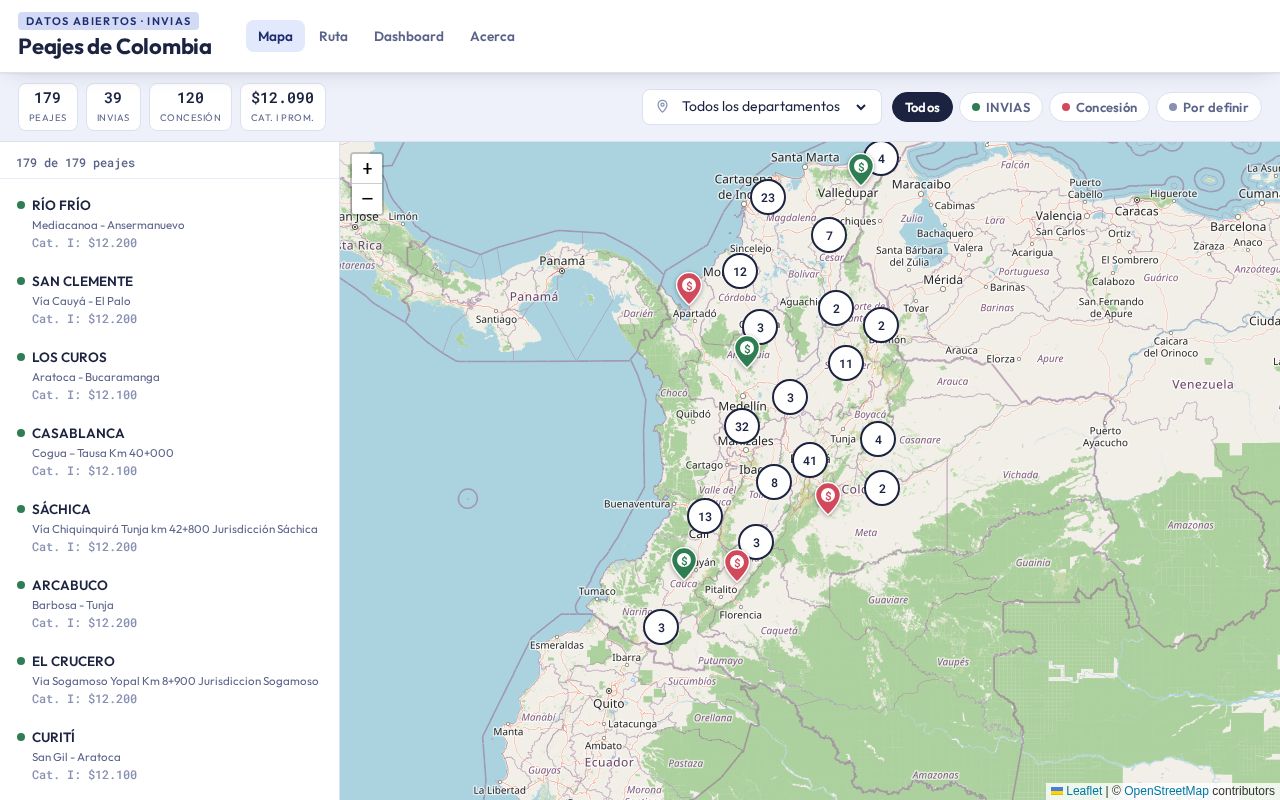Expand the 7-toll cluster marker
The height and width of the screenshot is (800, 1280).
point(829,236)
